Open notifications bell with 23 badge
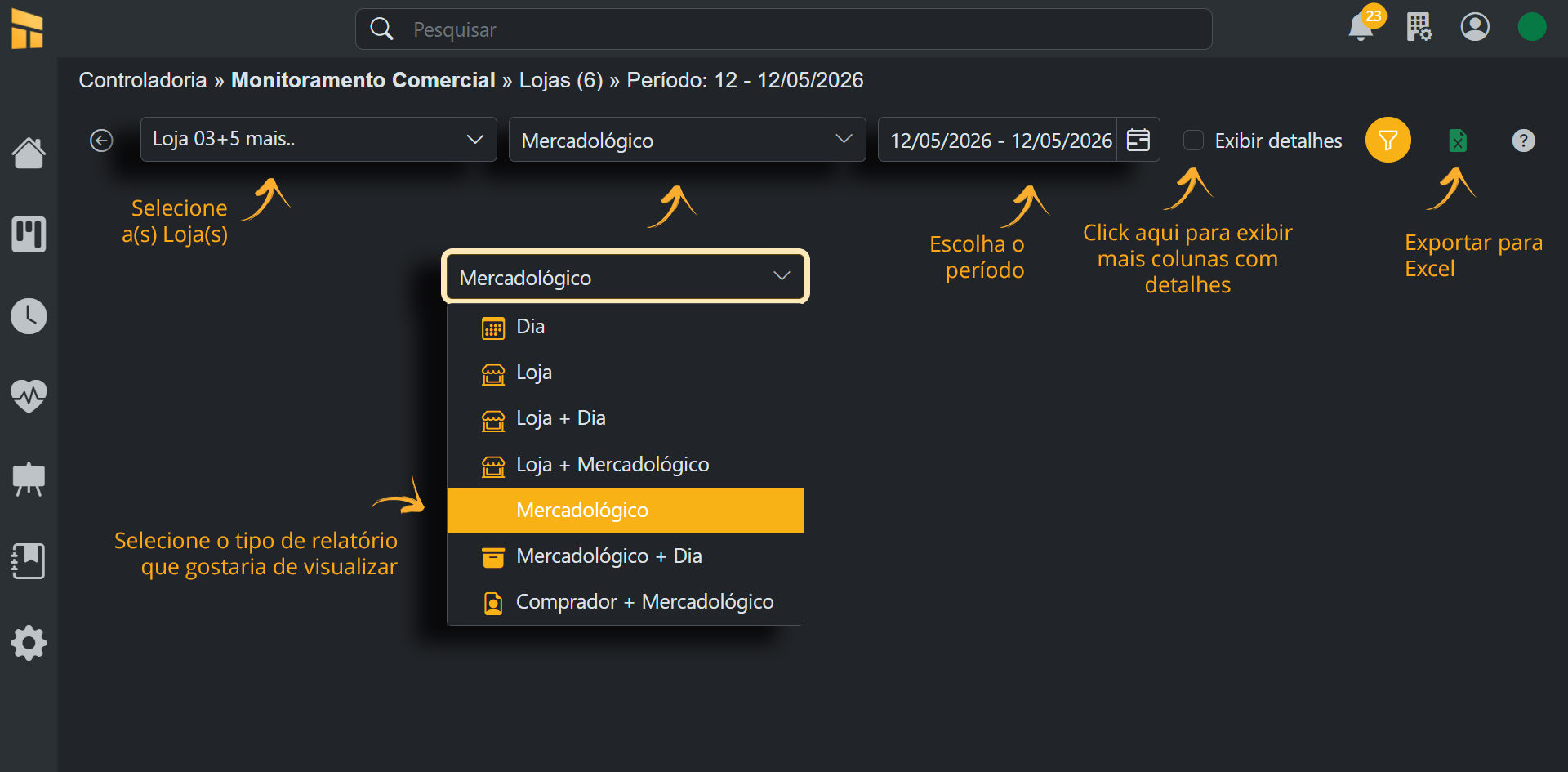Screen dimensions: 1568x772 click(1362, 27)
